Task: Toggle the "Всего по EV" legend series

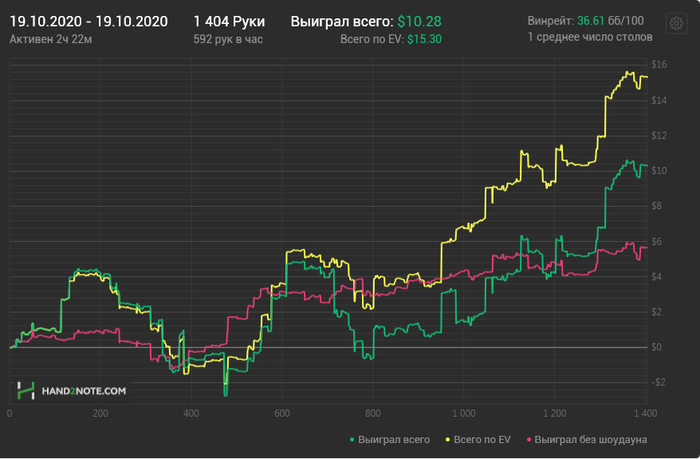Action: pos(478,440)
